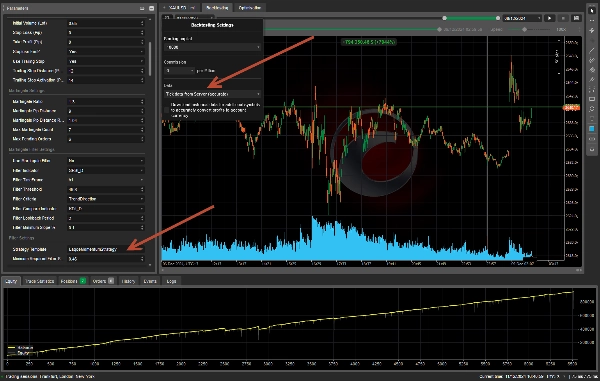600x381 pixels.
Task: Open the Stop on limit Yes dropdown
Action: pyautogui.click(x=106, y=52)
